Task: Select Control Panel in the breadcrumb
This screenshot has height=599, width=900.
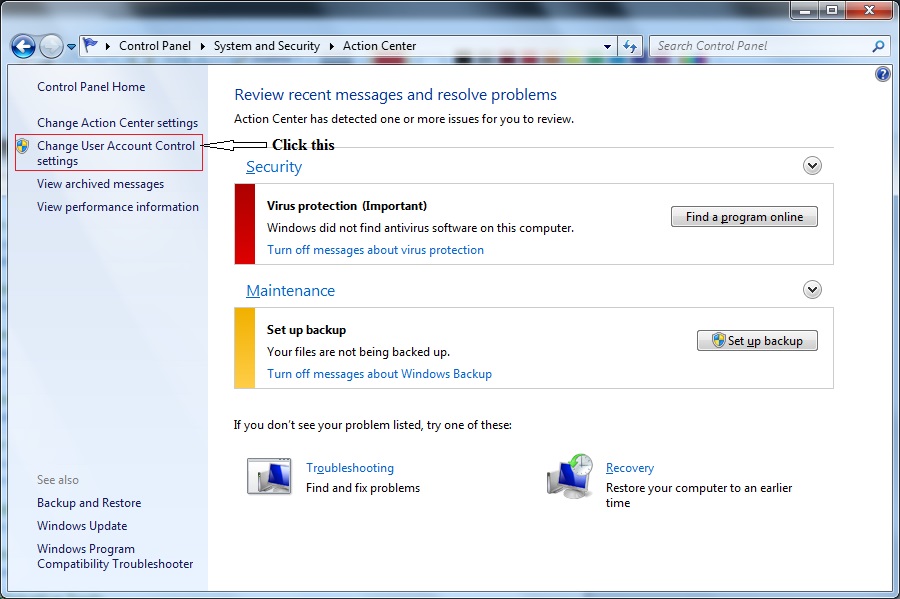Action: 155,46
